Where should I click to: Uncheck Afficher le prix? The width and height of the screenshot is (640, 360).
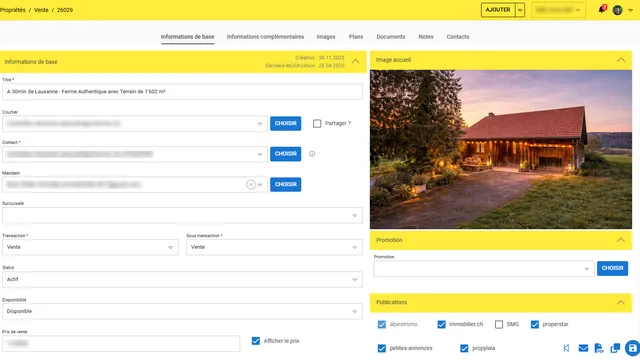256,341
